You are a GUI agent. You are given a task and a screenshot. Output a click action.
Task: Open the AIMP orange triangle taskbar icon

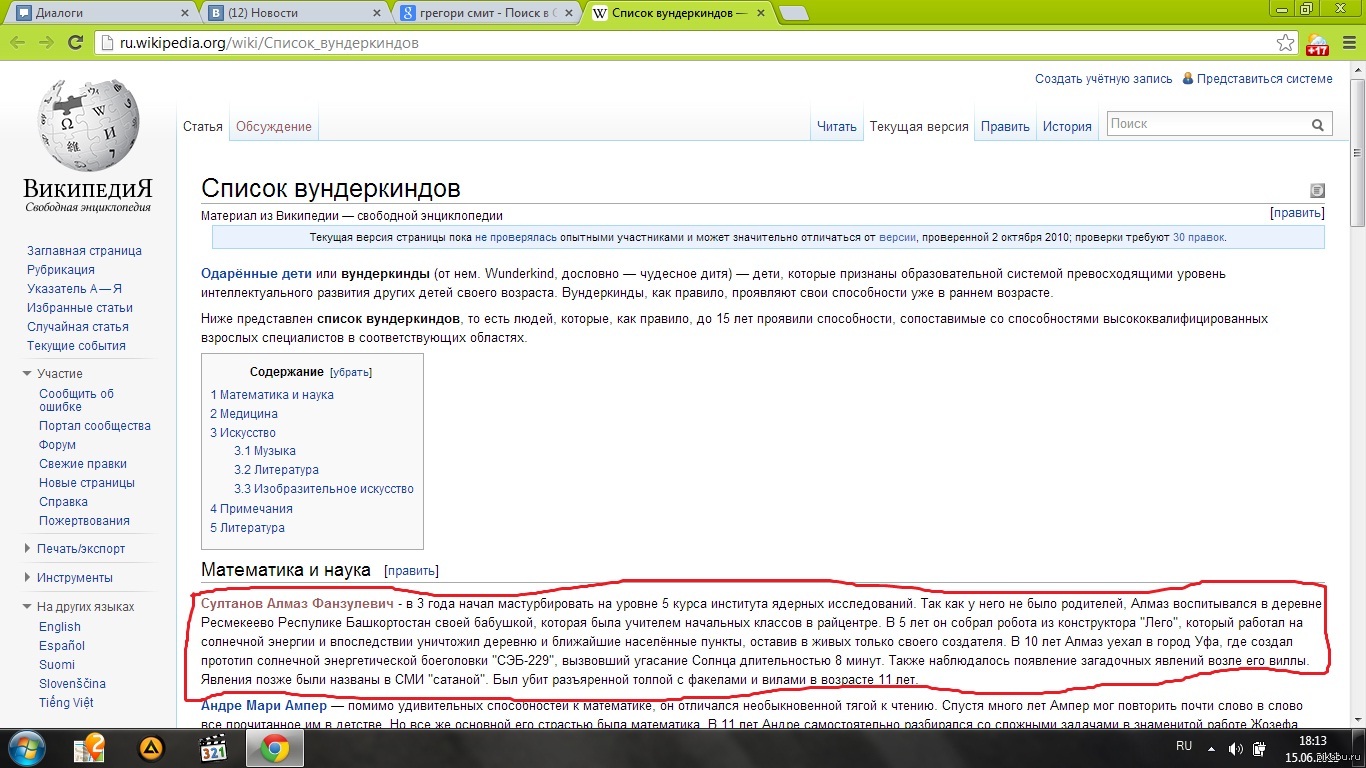coord(151,748)
